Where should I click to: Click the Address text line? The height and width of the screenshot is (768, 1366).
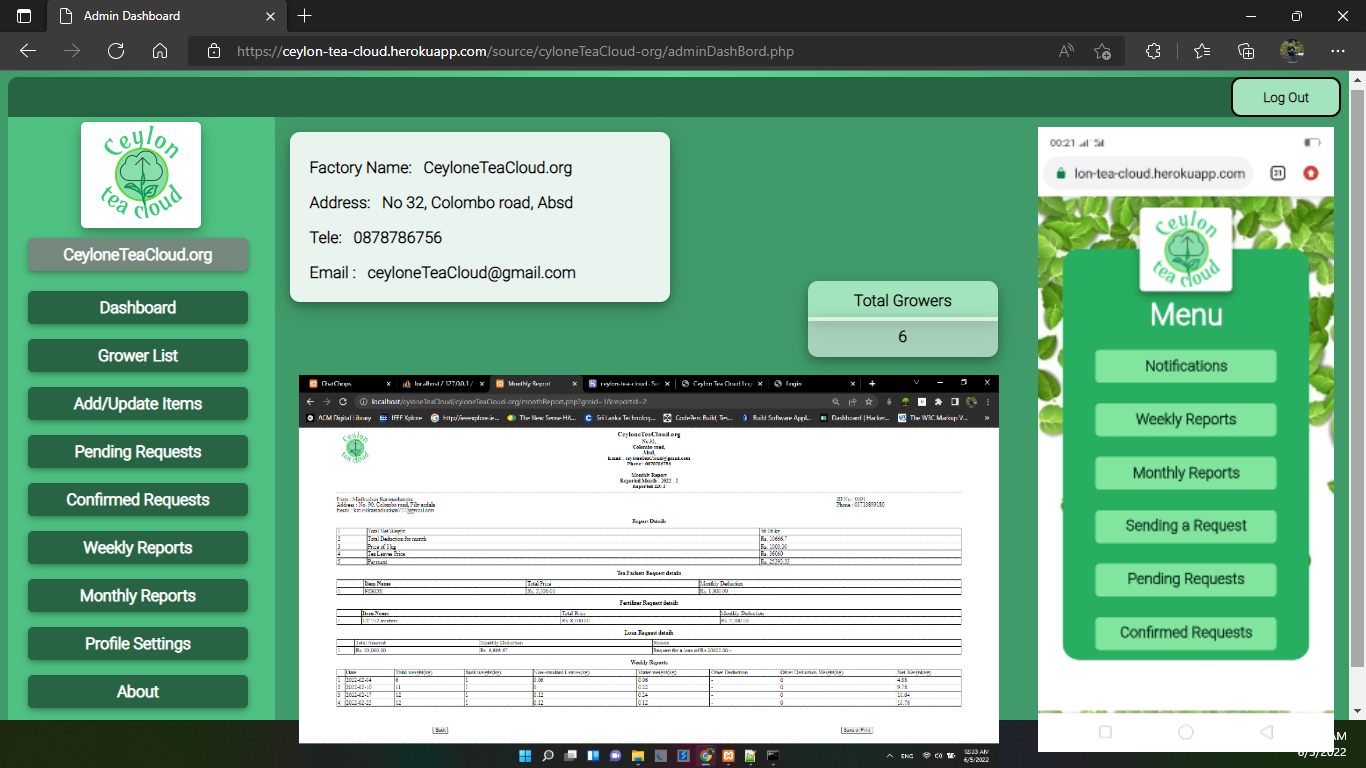coord(441,203)
